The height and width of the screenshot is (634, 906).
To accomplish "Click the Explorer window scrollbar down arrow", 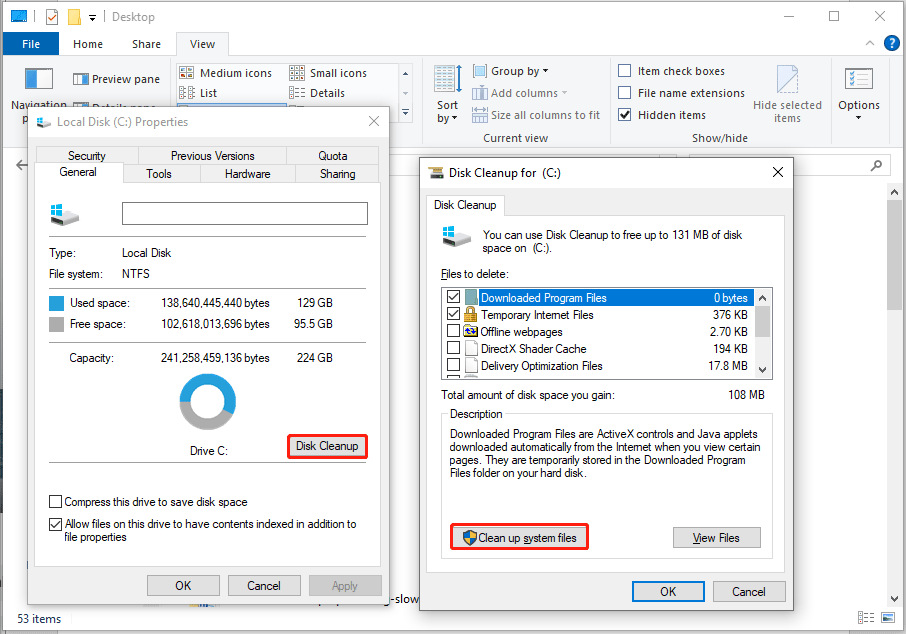I will [x=894, y=599].
